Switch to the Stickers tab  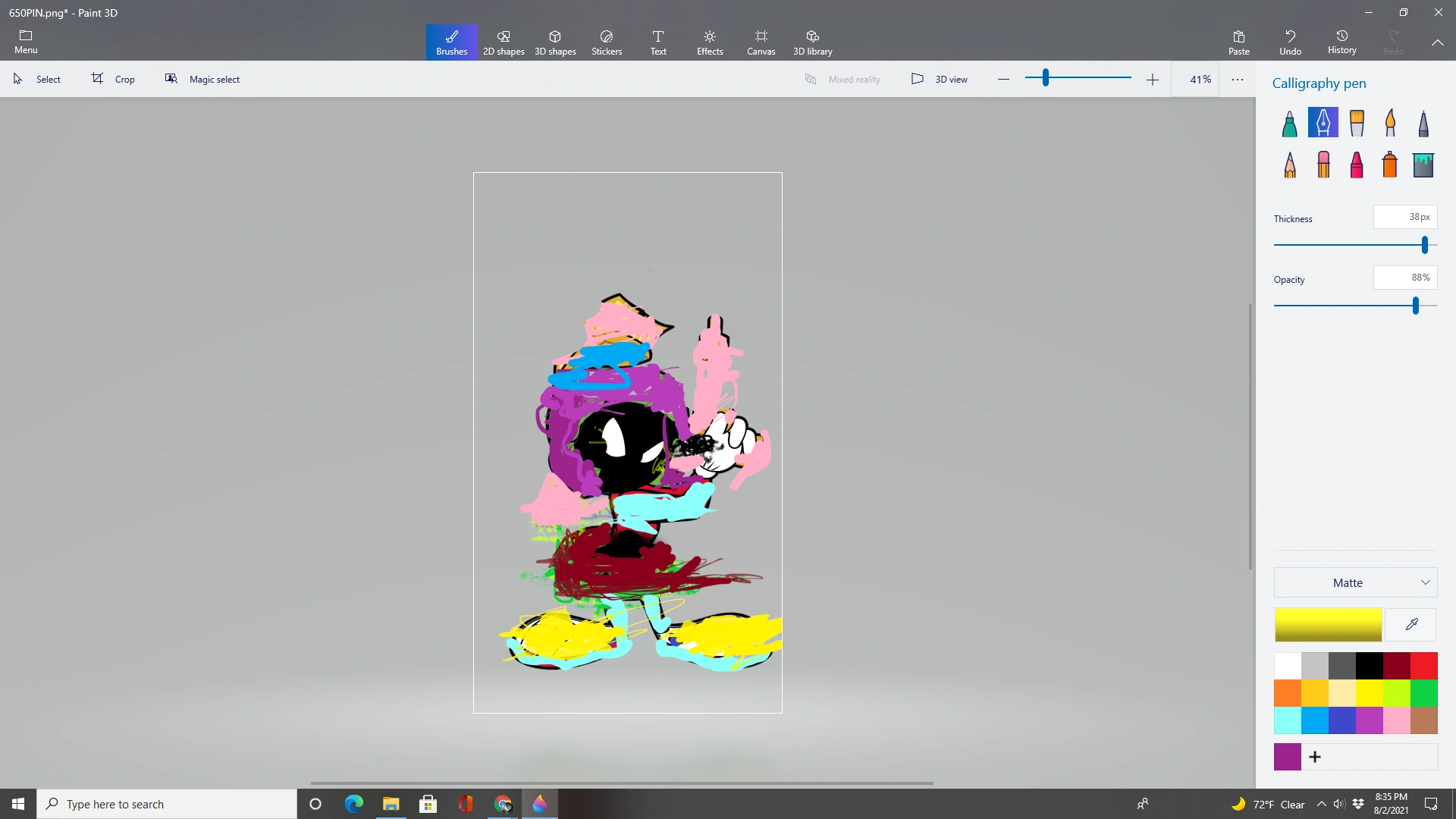(x=606, y=42)
